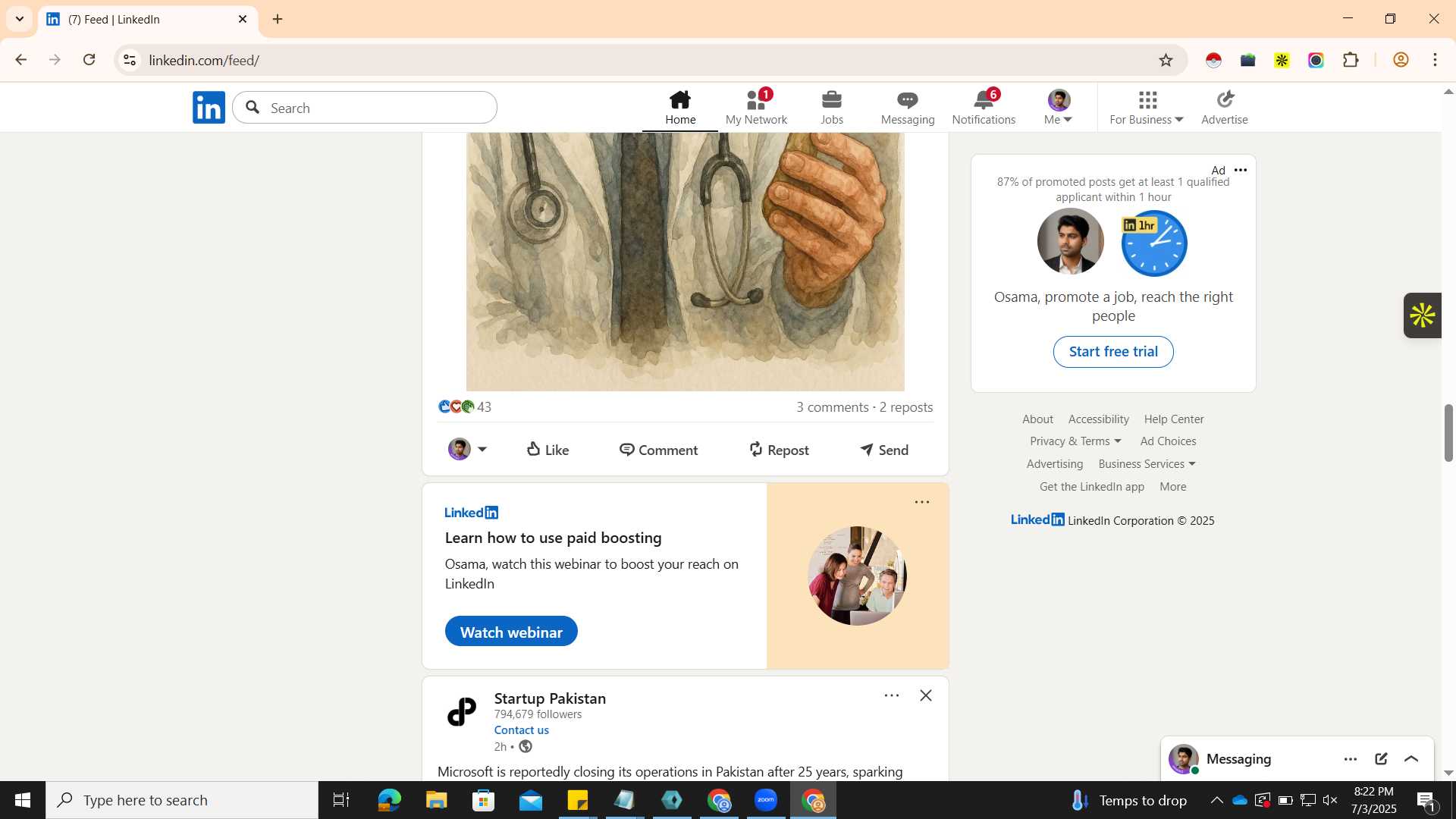Screen dimensions: 1456x819
Task: Open the Advertising footer link
Action: [x=1055, y=464]
